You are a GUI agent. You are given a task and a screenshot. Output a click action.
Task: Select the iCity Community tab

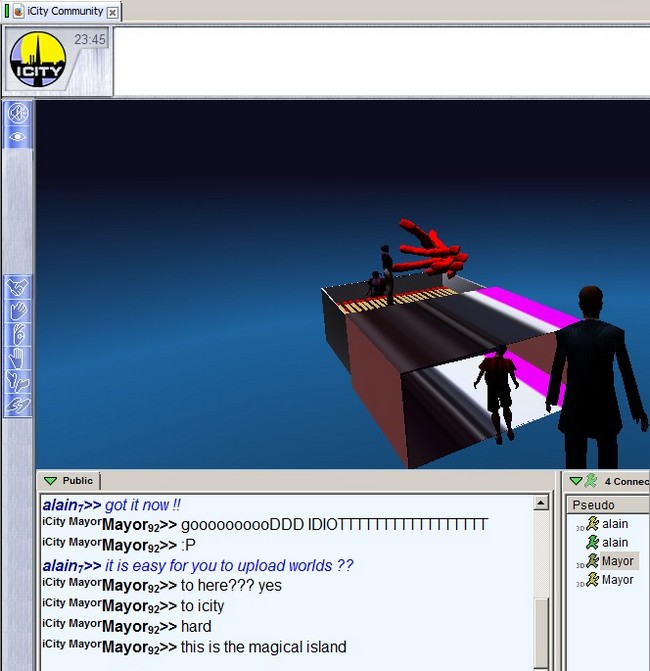[65, 11]
